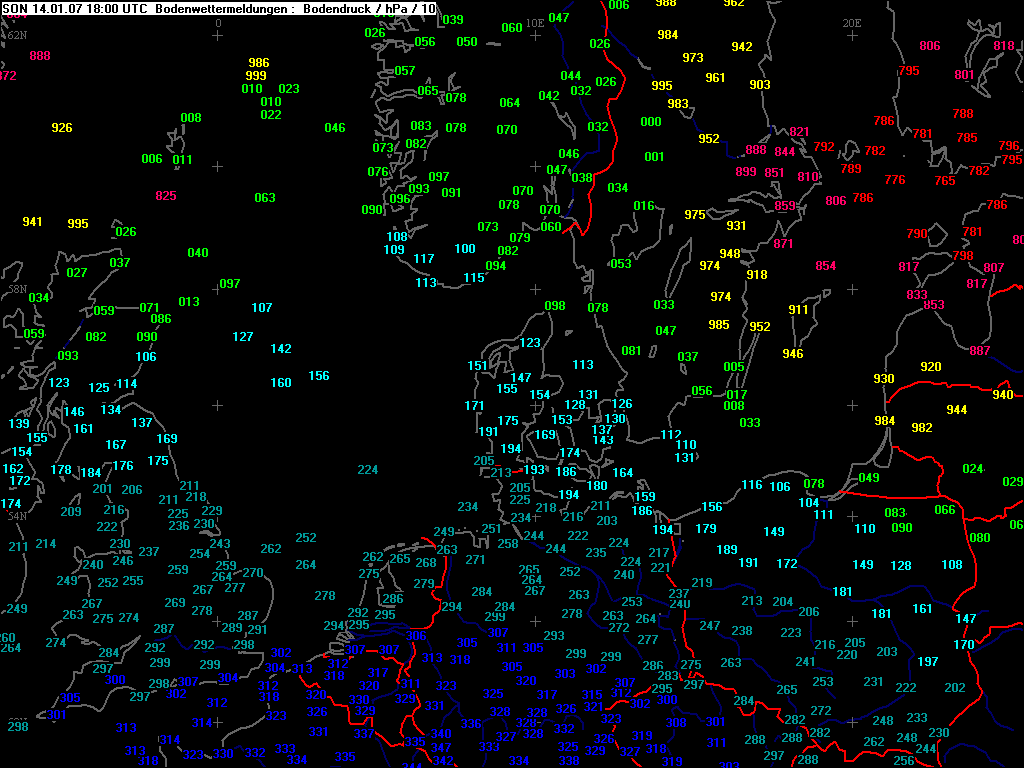Select the green 000 station reading
Image resolution: width=1024 pixels, height=768 pixels.
(651, 122)
